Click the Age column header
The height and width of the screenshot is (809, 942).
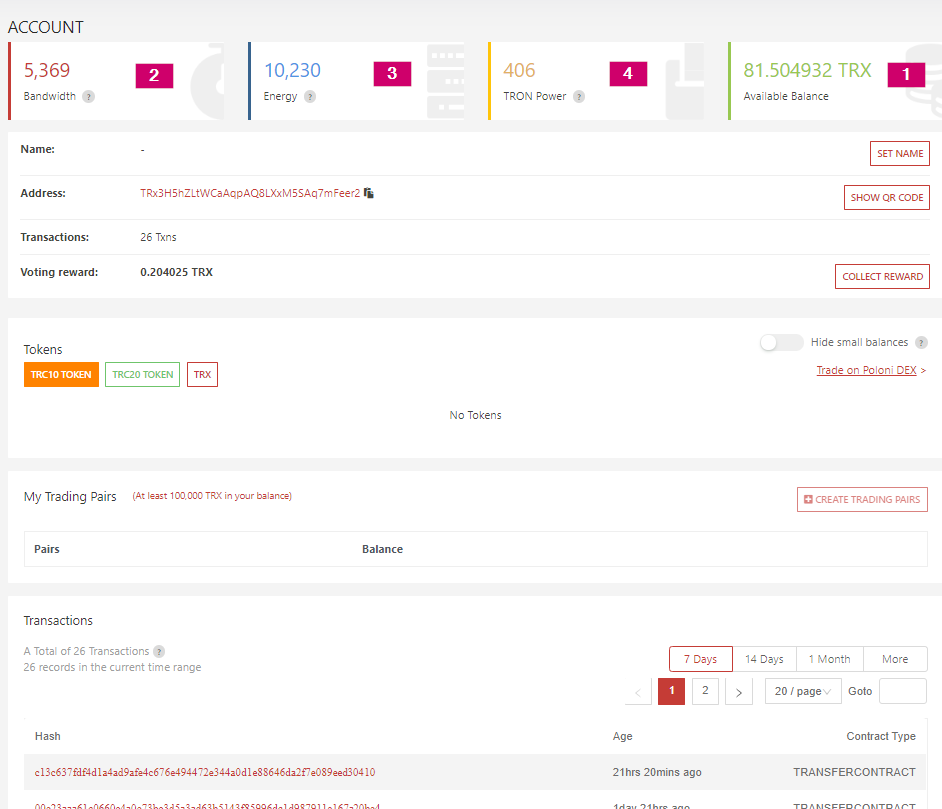622,736
